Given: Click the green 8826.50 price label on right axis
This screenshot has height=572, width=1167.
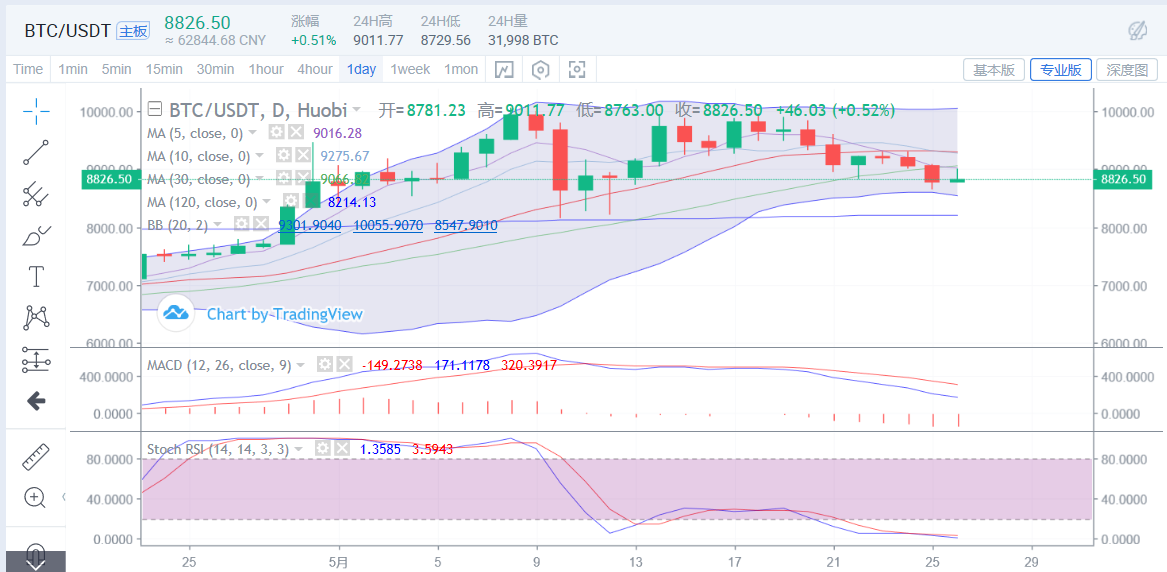Looking at the screenshot, I should pyautogui.click(x=1125, y=179).
